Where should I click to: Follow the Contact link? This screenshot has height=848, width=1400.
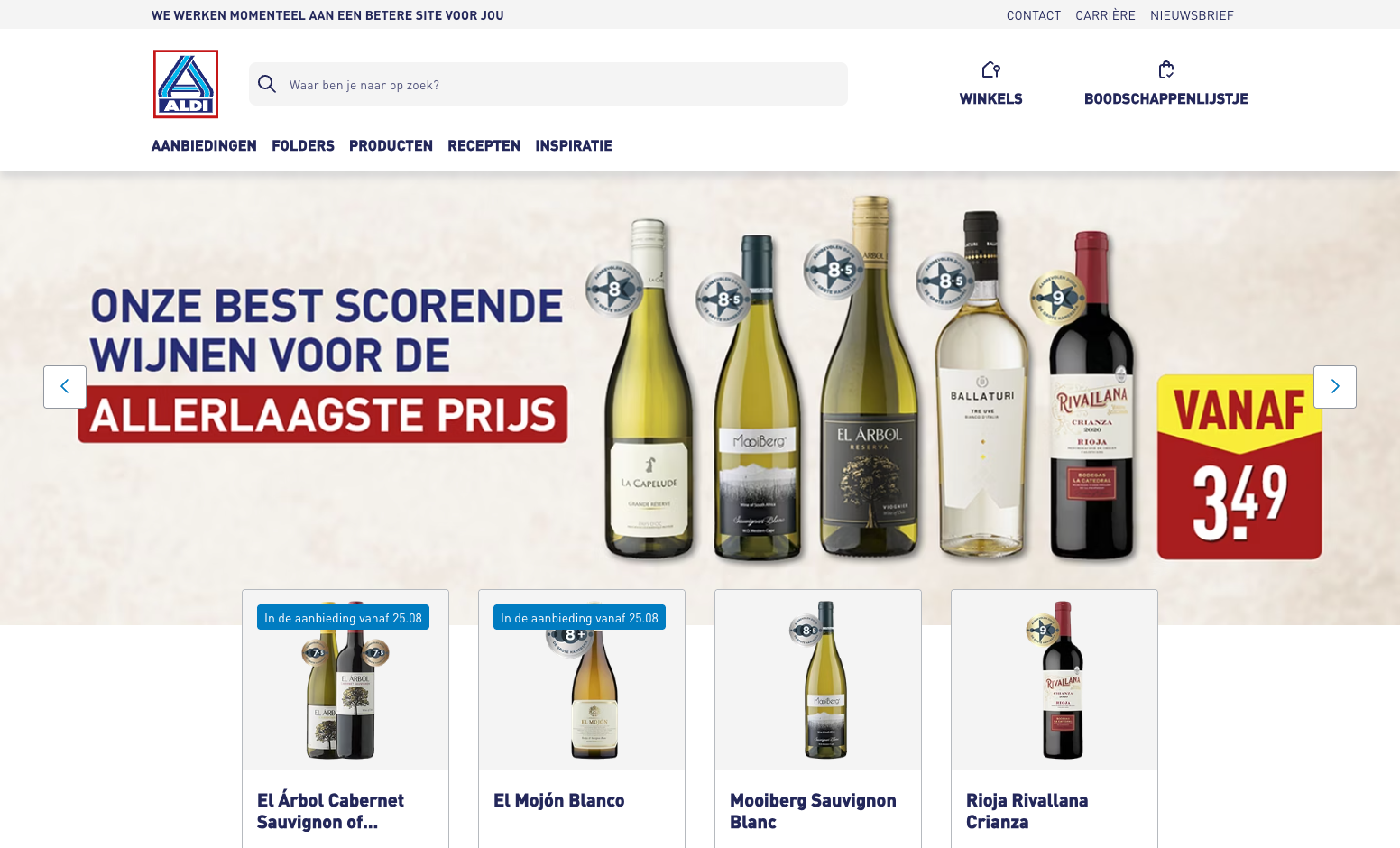1034,15
